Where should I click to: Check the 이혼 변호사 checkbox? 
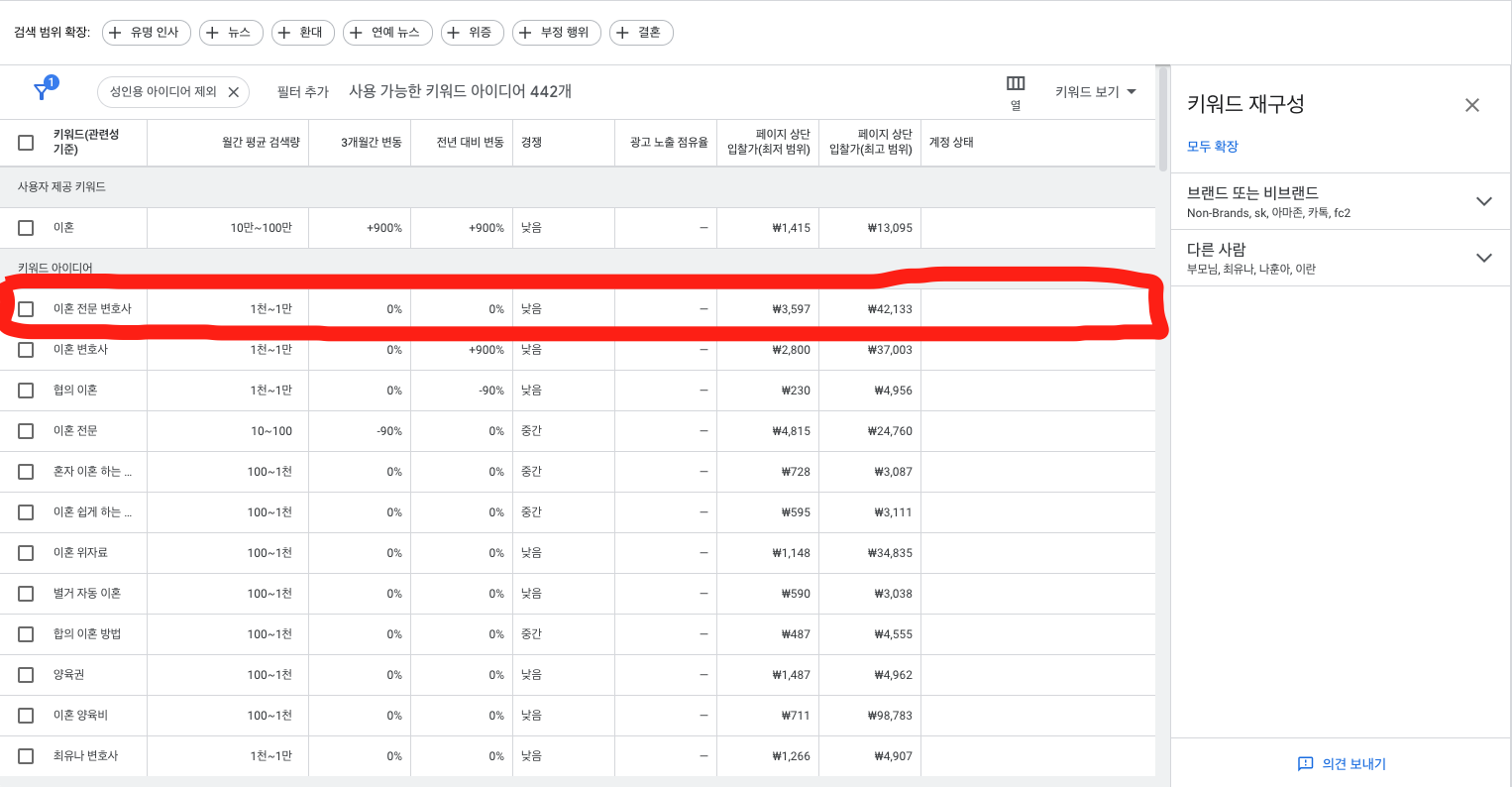click(x=26, y=350)
